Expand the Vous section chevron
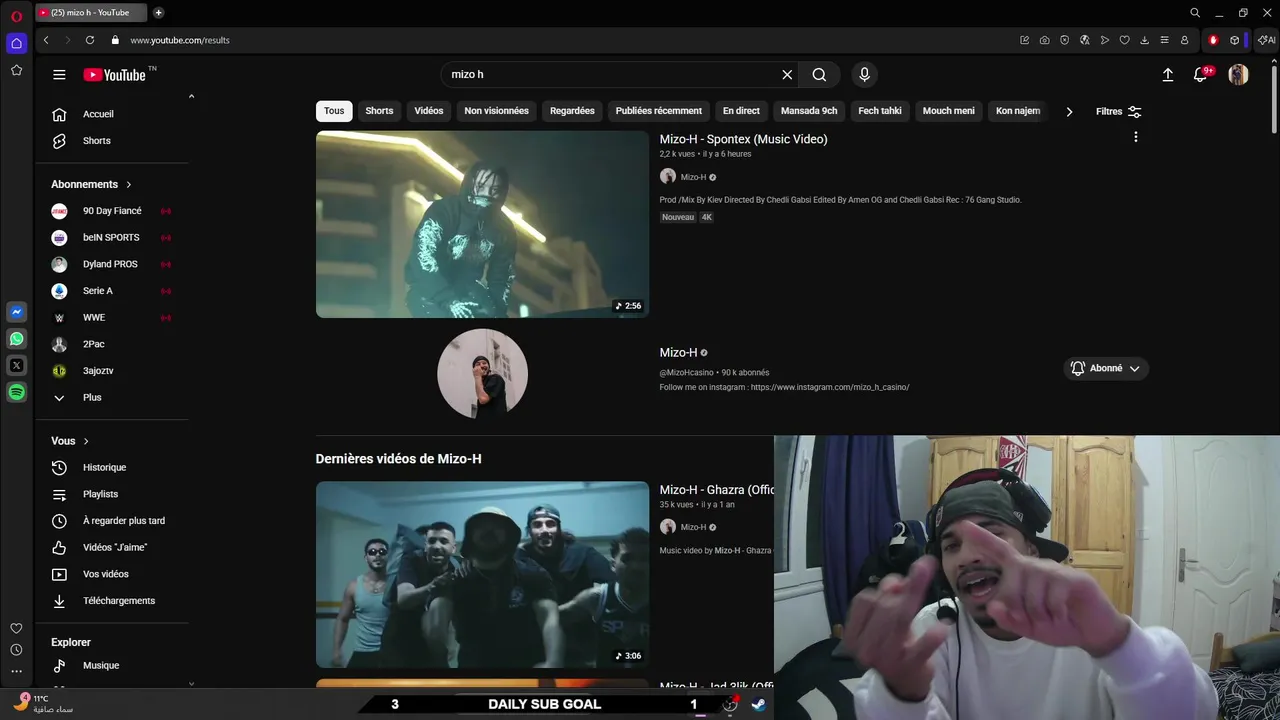Viewport: 1280px width, 720px height. pos(86,441)
